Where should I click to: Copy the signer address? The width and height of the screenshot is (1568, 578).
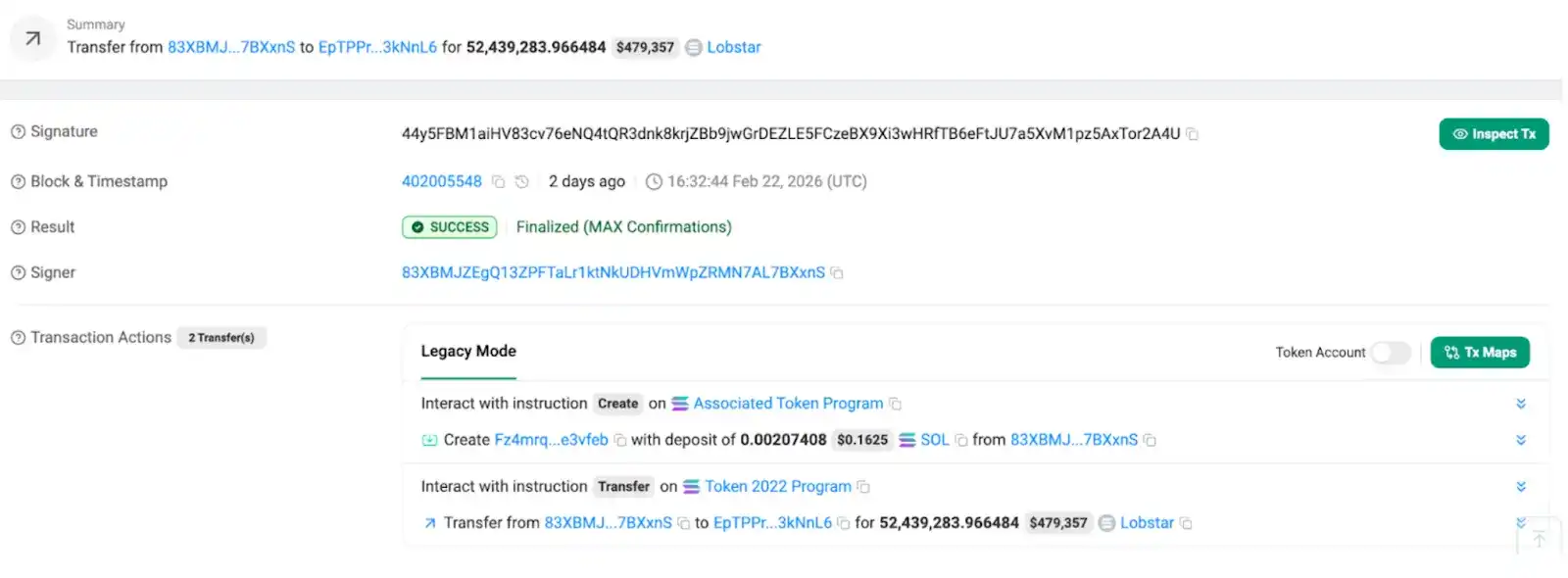(837, 273)
